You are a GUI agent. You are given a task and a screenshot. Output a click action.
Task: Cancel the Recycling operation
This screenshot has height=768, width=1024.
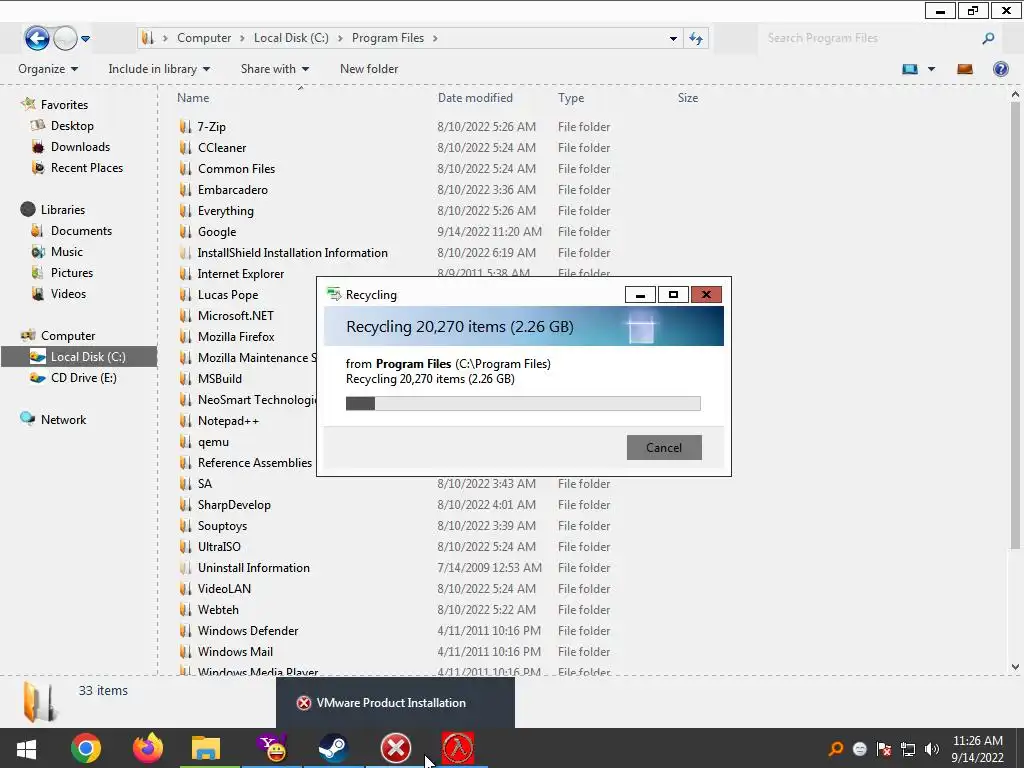click(664, 447)
